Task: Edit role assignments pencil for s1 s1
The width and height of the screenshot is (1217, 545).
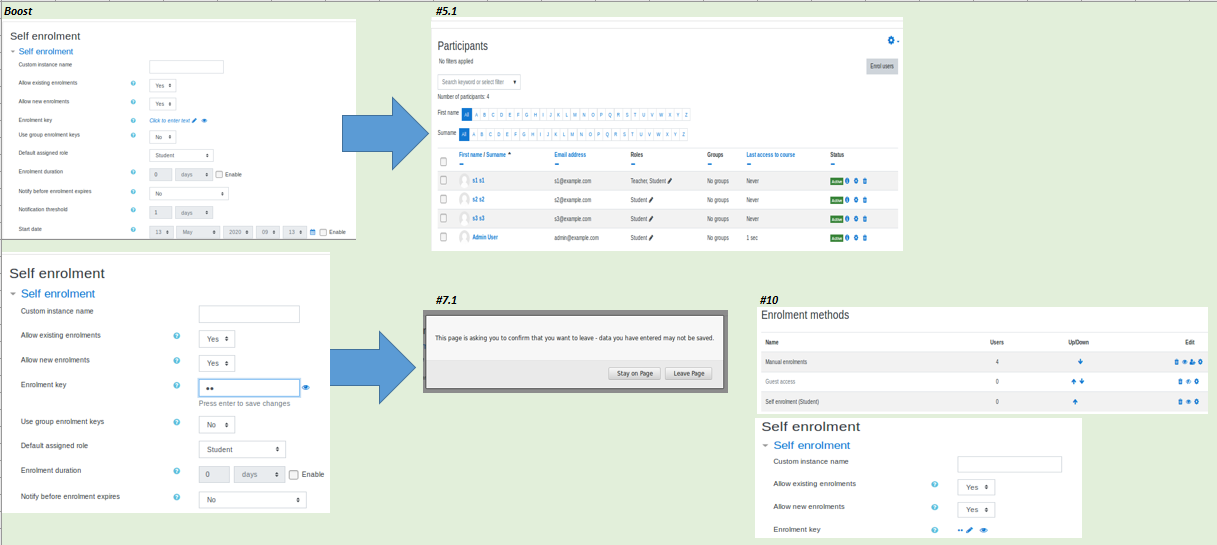Action: coord(670,181)
